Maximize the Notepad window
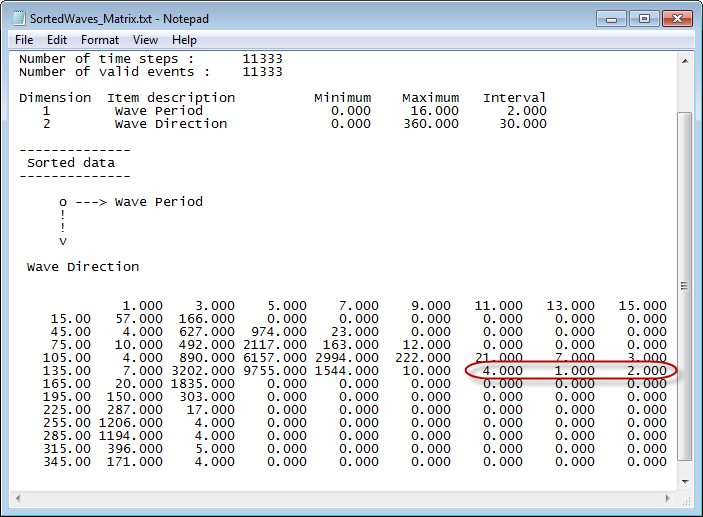This screenshot has width=703, height=517. tap(644, 19)
